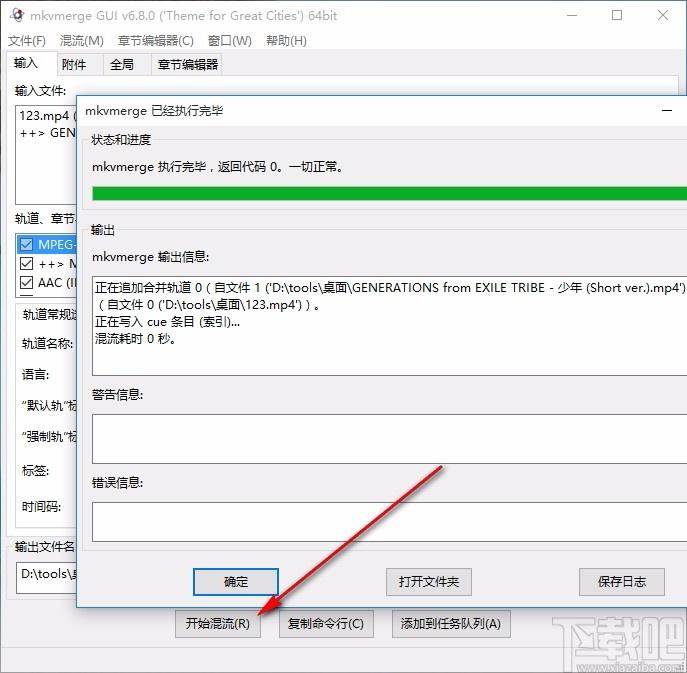The width and height of the screenshot is (687, 673).
Task: Click the 保存日志 button
Action: point(621,582)
